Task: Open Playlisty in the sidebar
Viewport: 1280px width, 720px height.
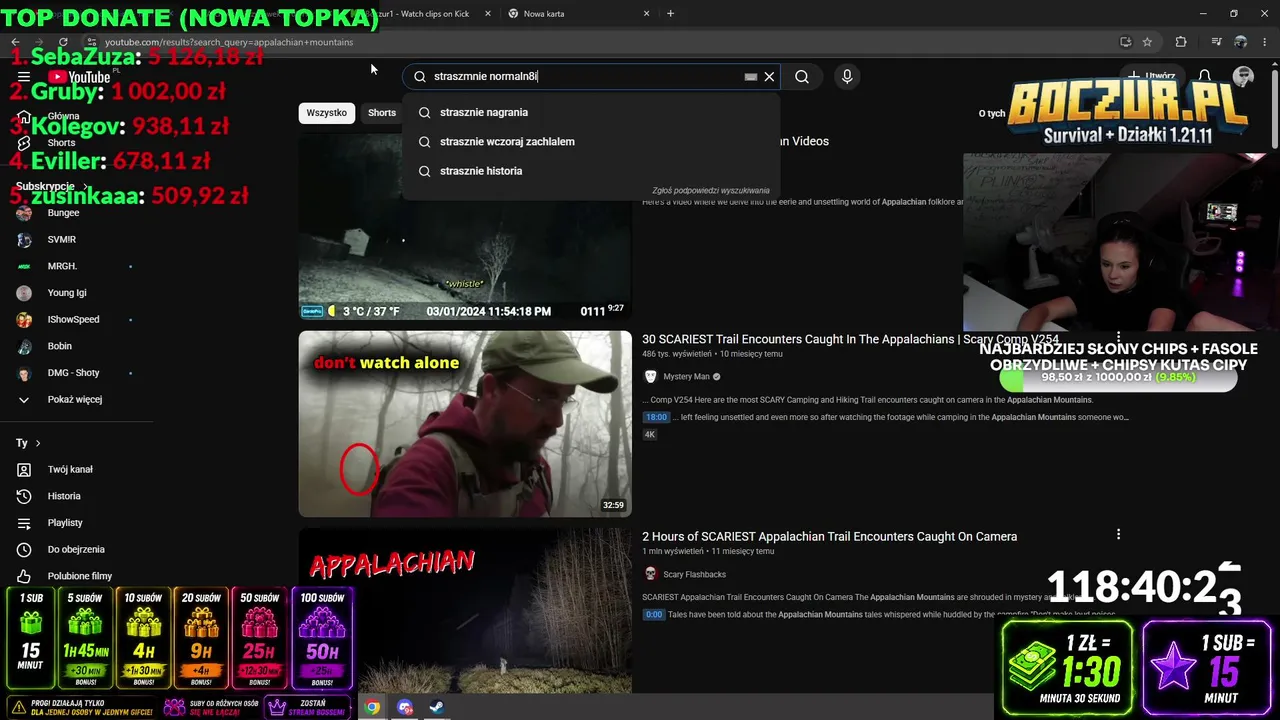Action: 65,523
